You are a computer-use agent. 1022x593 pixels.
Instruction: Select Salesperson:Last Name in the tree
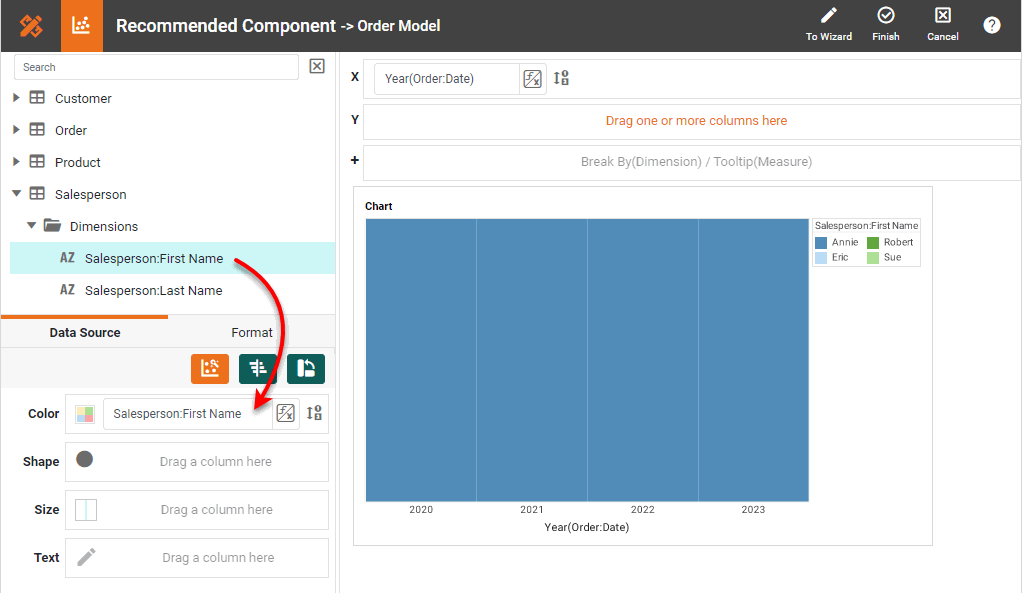tap(153, 290)
